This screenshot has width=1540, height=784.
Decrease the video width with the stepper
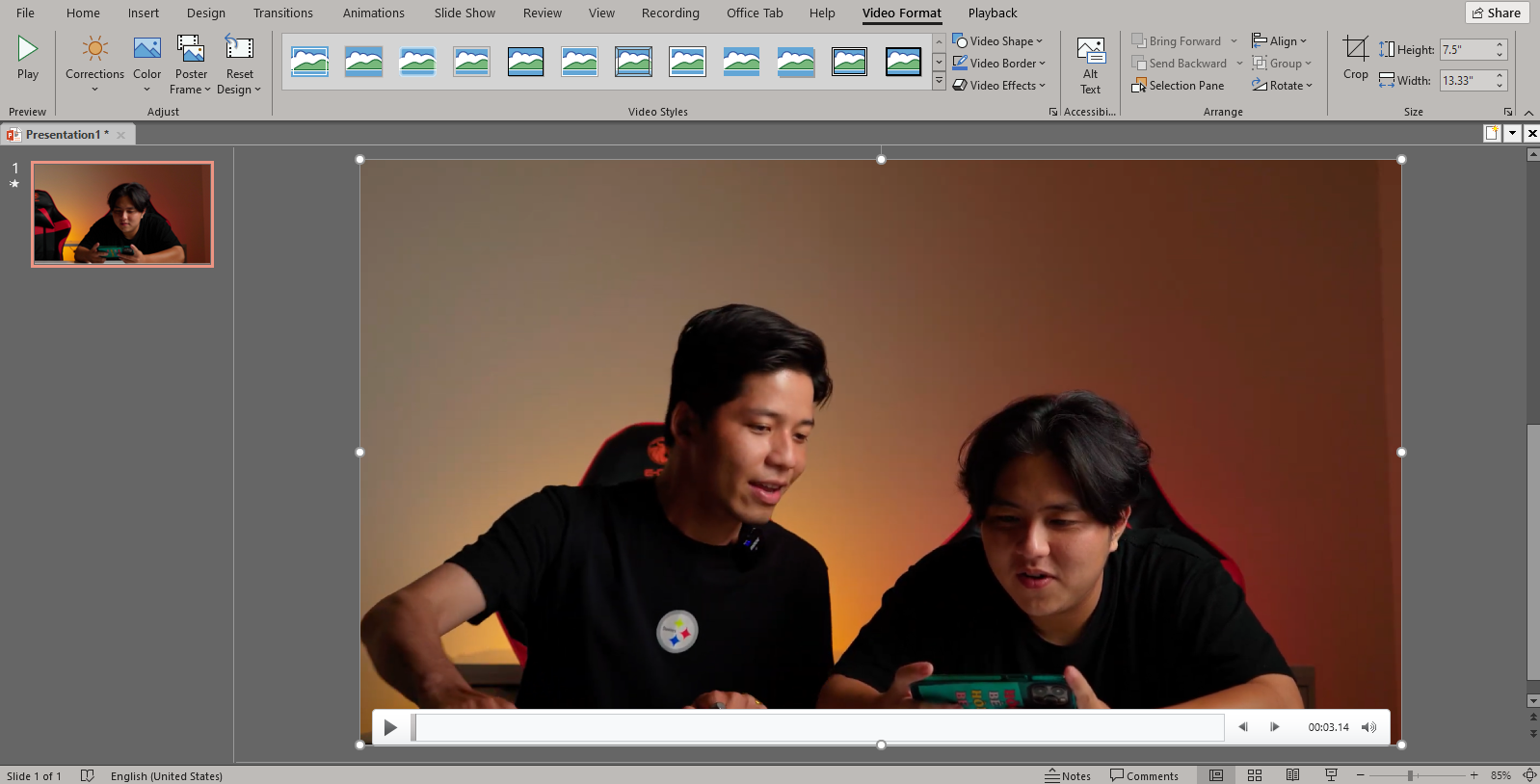click(x=1500, y=86)
